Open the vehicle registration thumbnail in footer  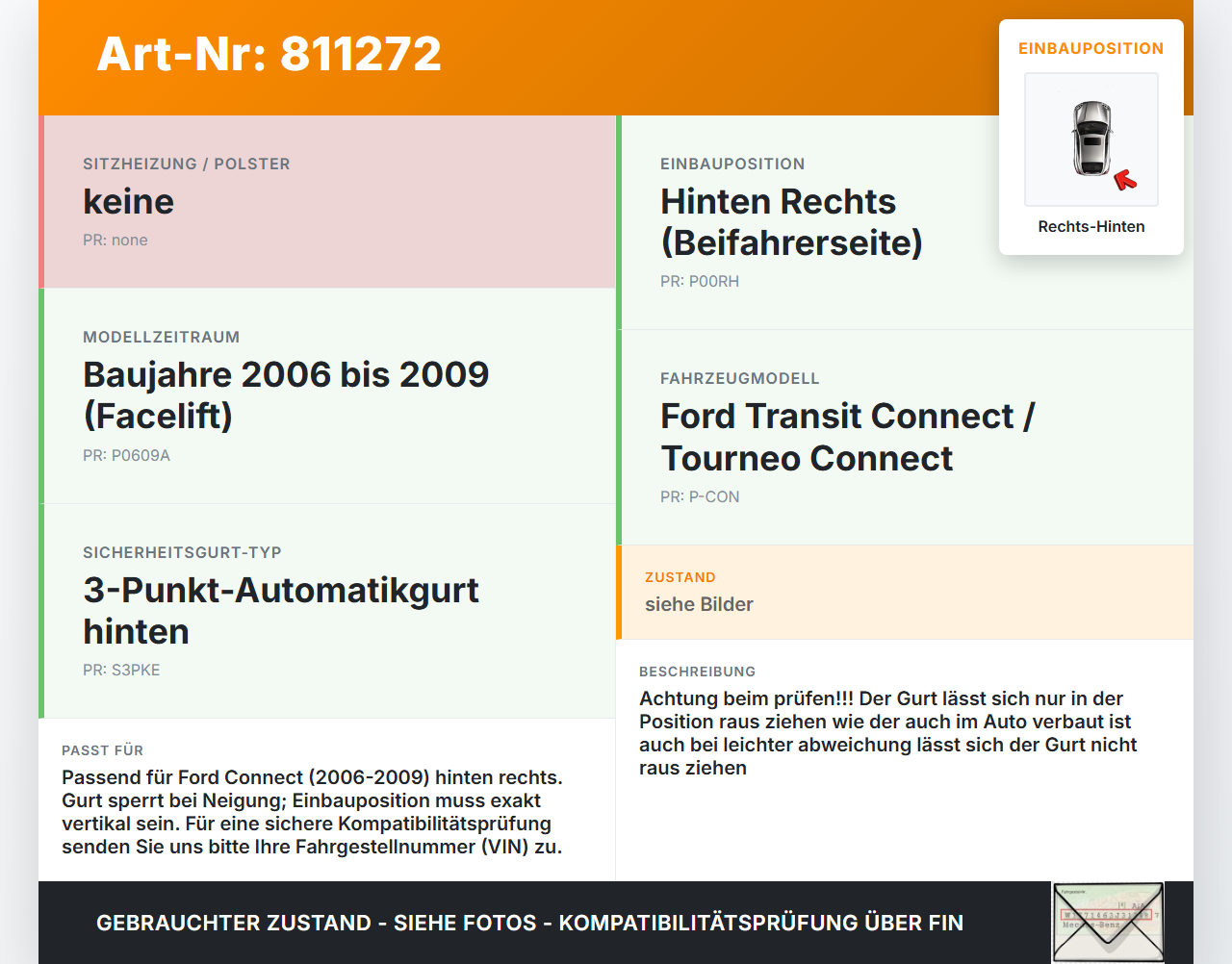tap(1108, 923)
